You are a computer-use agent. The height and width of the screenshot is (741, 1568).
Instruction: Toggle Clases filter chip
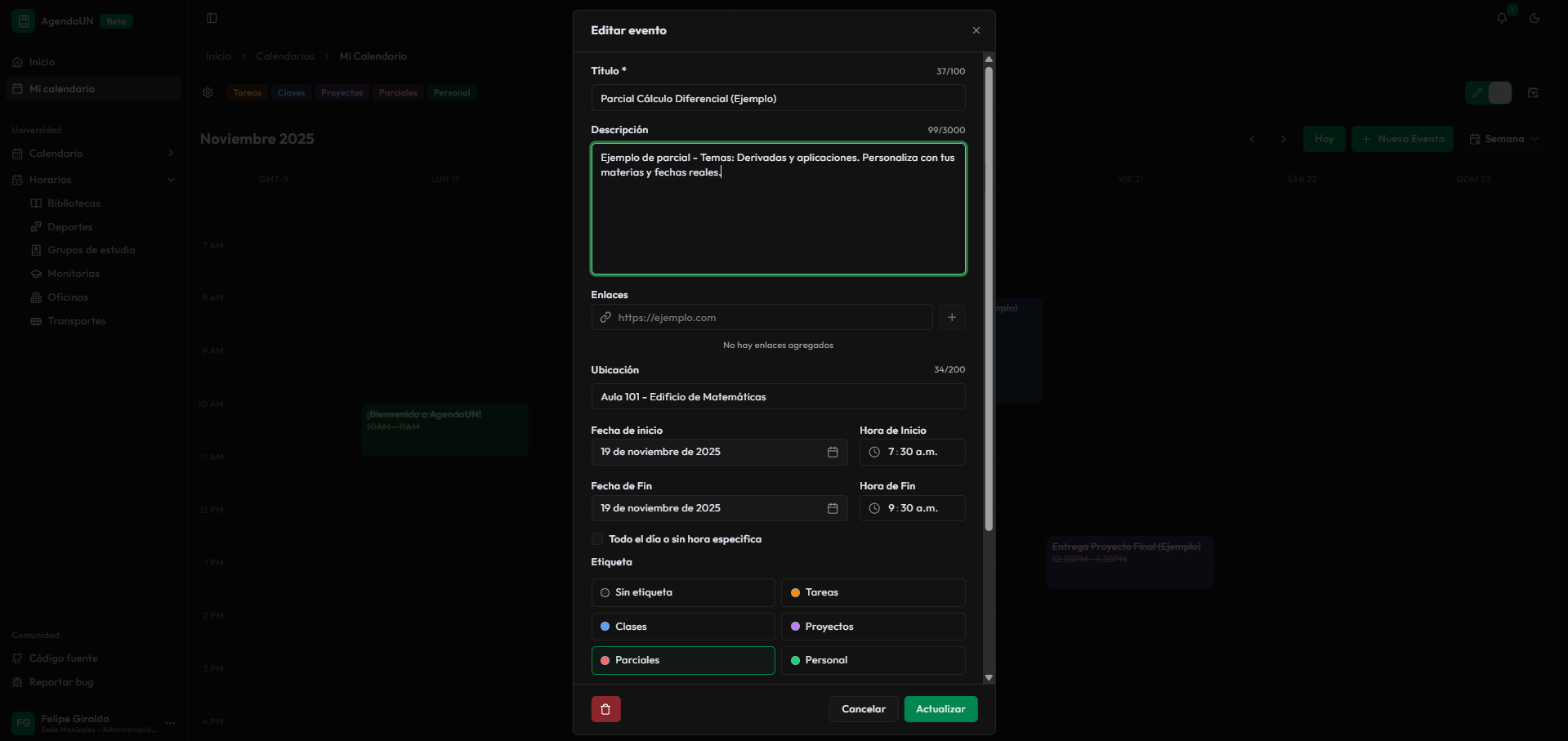click(291, 92)
